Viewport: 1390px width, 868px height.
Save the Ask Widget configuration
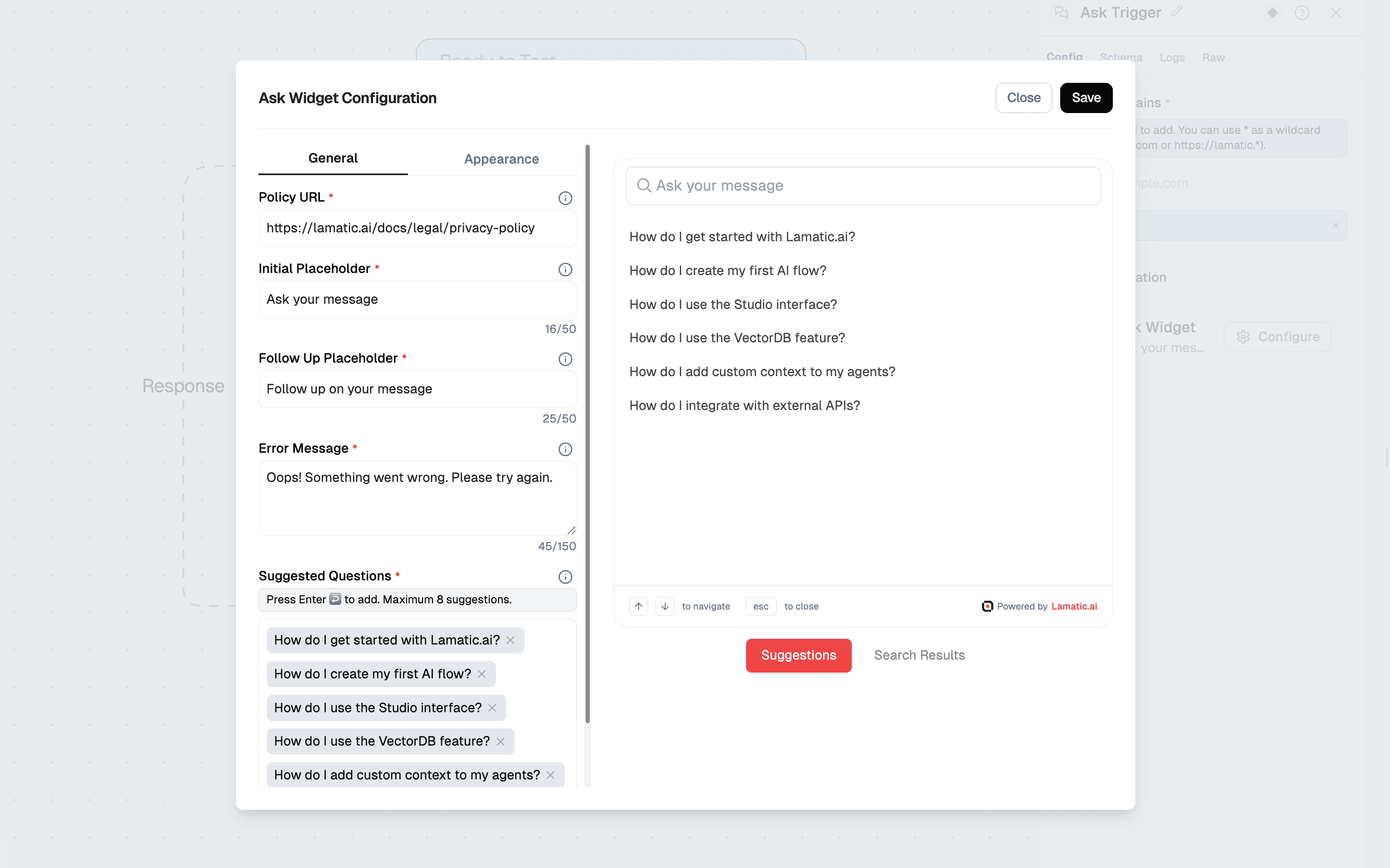click(x=1086, y=97)
